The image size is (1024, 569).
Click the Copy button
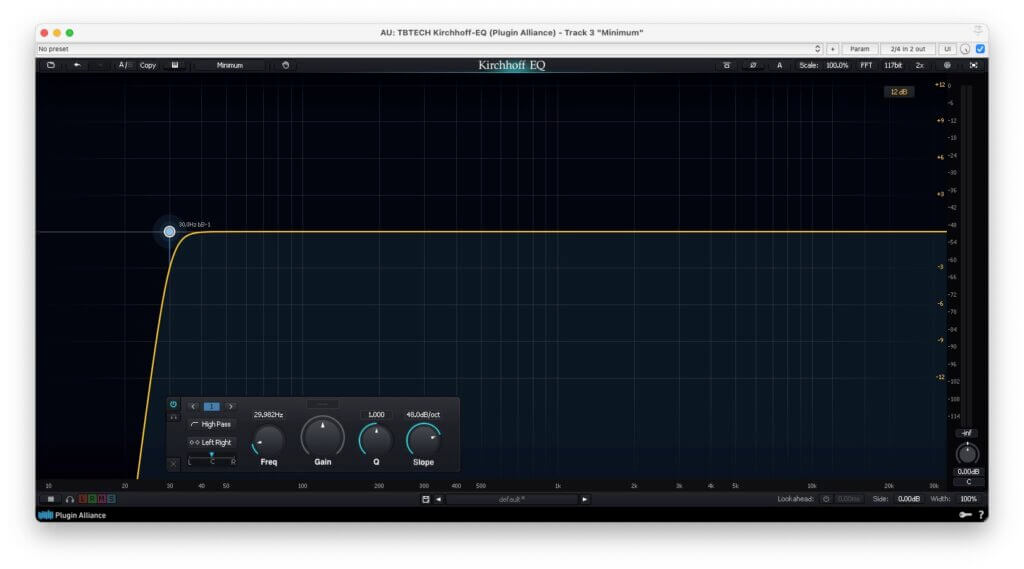(148, 65)
